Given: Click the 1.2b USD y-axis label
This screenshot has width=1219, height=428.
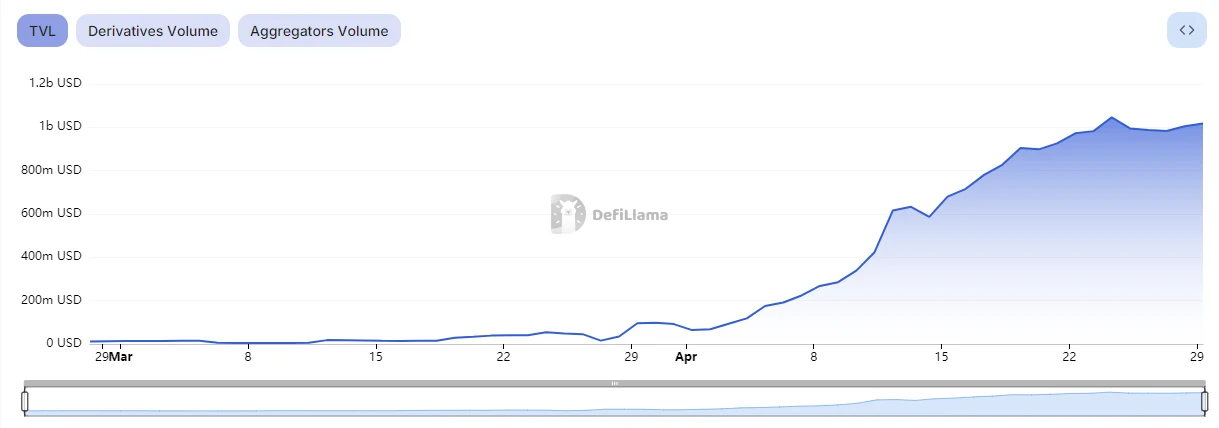Looking at the screenshot, I should pos(55,83).
